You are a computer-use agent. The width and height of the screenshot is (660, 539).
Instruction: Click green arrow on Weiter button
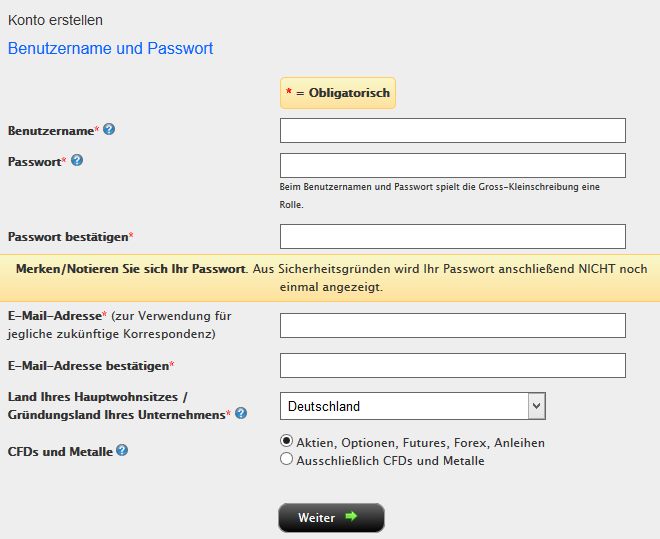coord(351,516)
